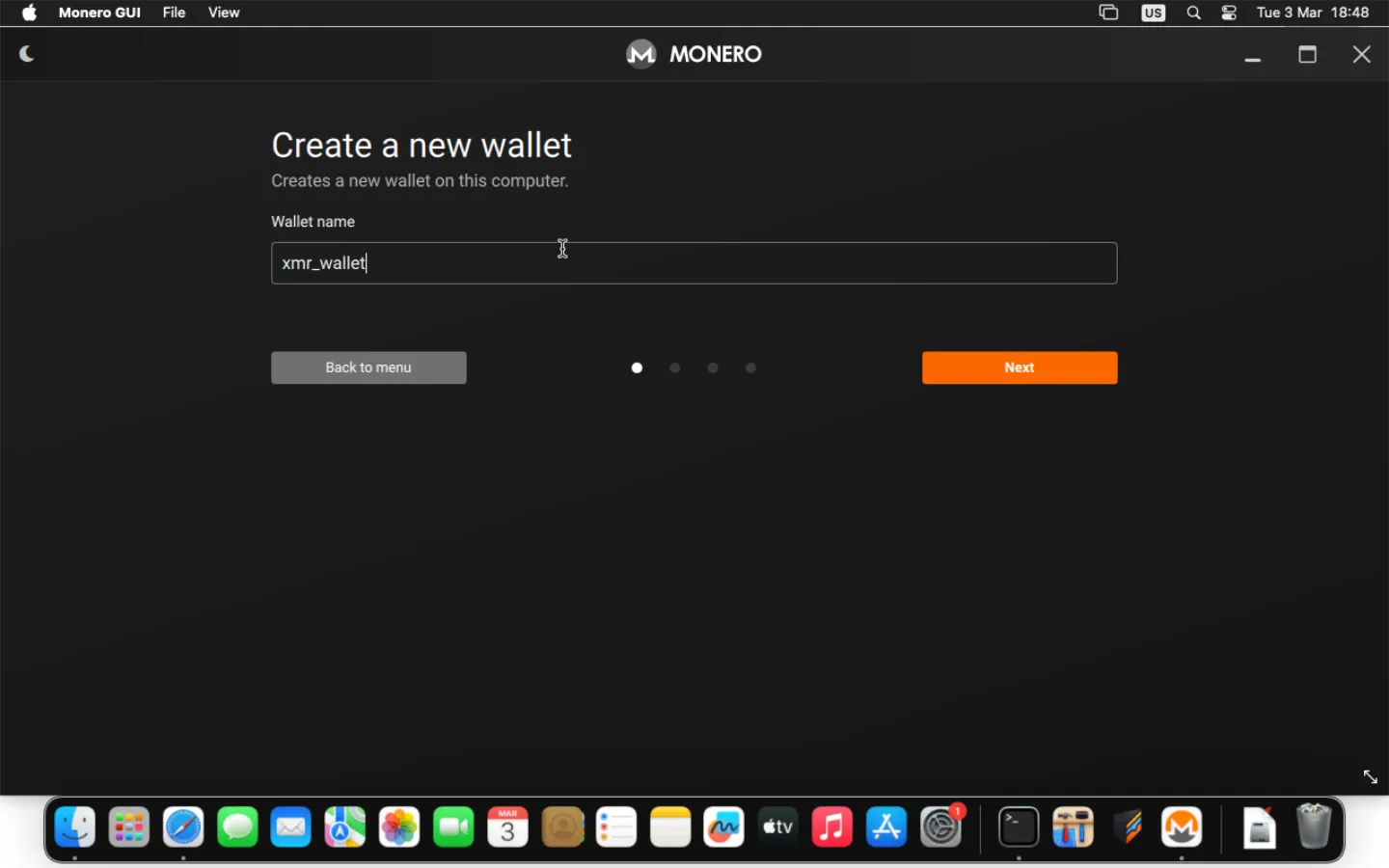1389x868 pixels.
Task: Go back with Back to menu button
Action: (x=368, y=367)
